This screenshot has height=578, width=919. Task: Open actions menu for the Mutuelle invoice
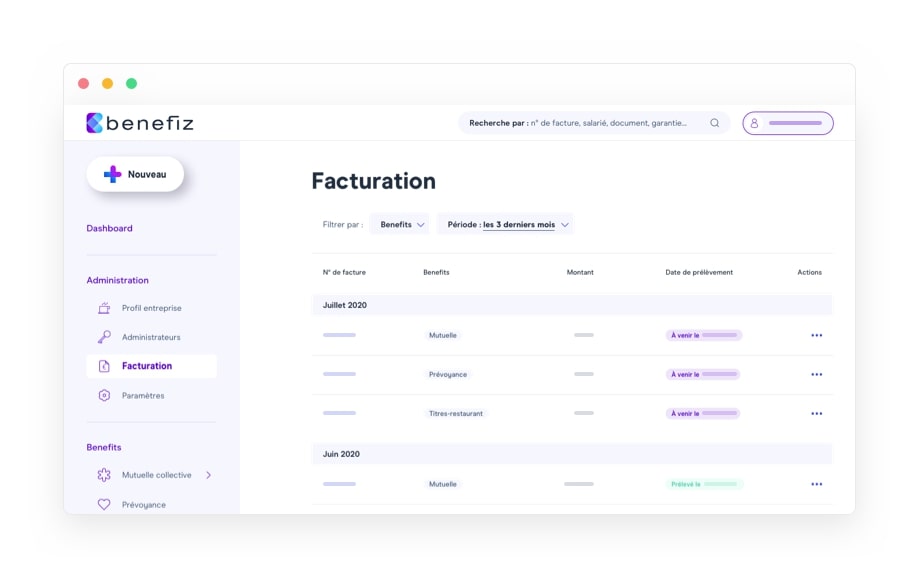pos(816,335)
